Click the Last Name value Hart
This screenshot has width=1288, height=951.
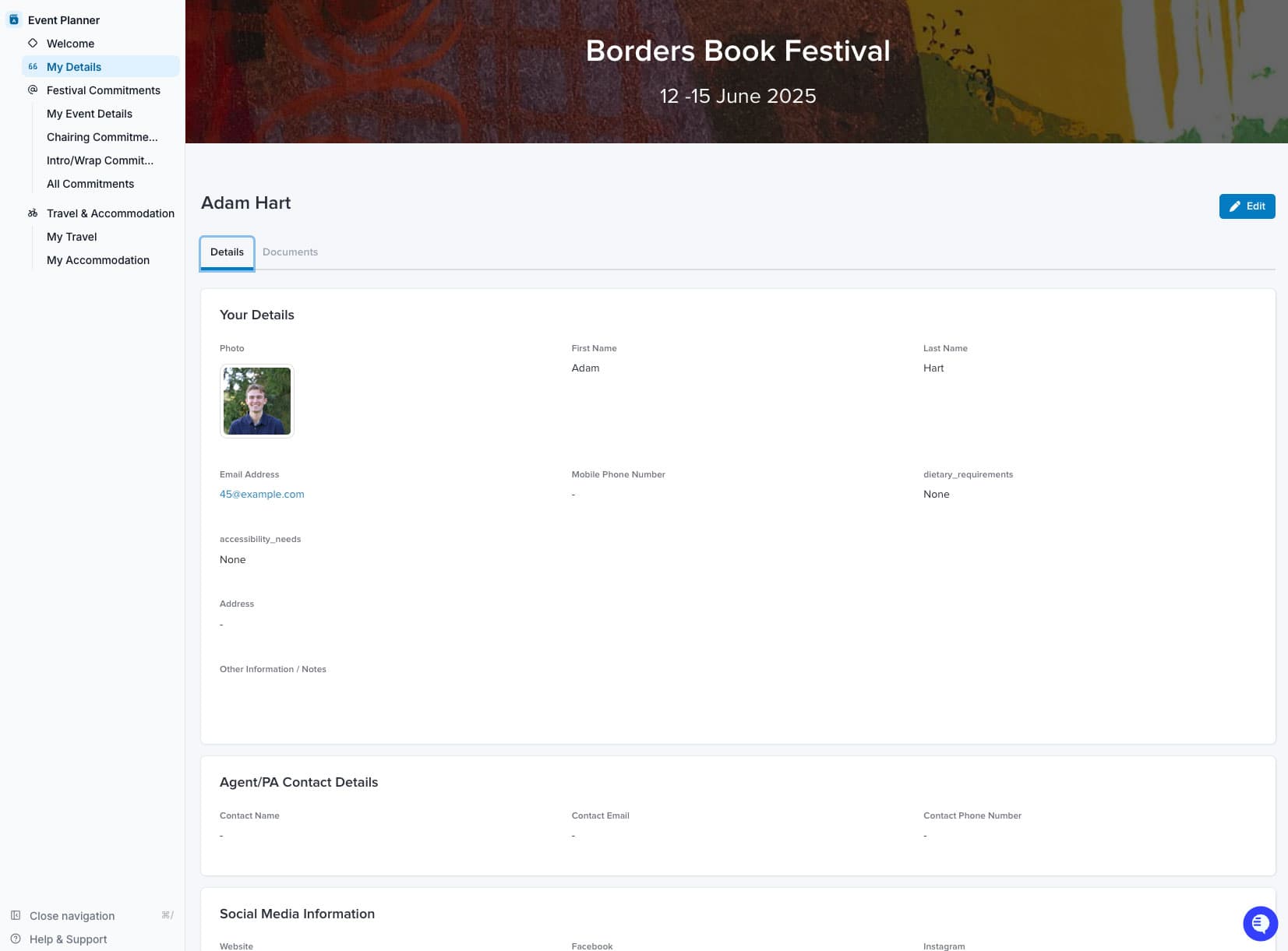[933, 368]
